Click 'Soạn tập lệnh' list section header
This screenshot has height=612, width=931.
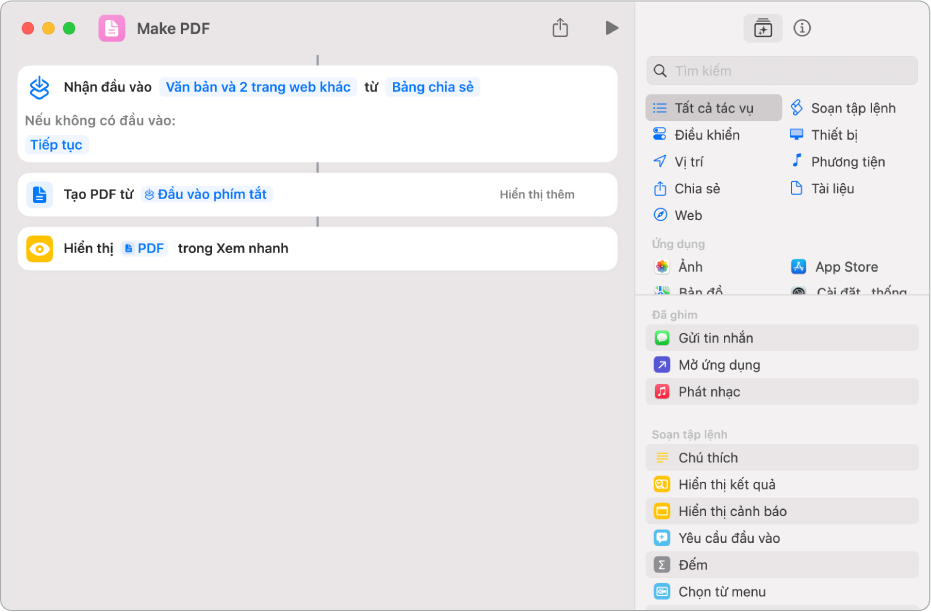coord(689,435)
